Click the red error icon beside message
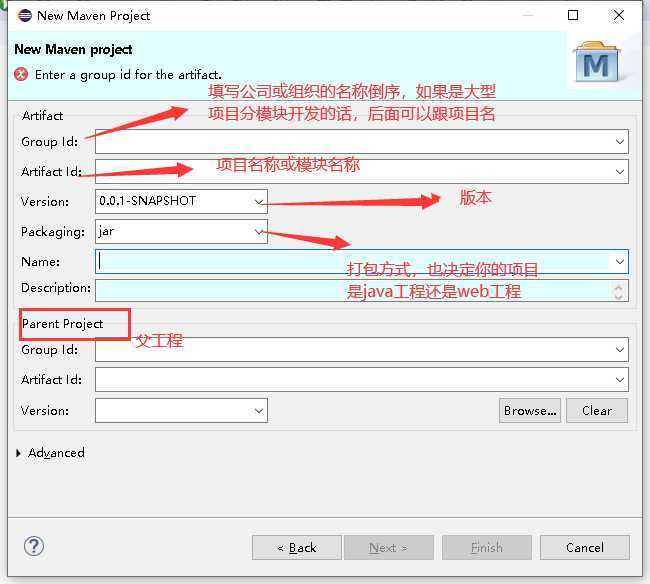 [x=21, y=75]
